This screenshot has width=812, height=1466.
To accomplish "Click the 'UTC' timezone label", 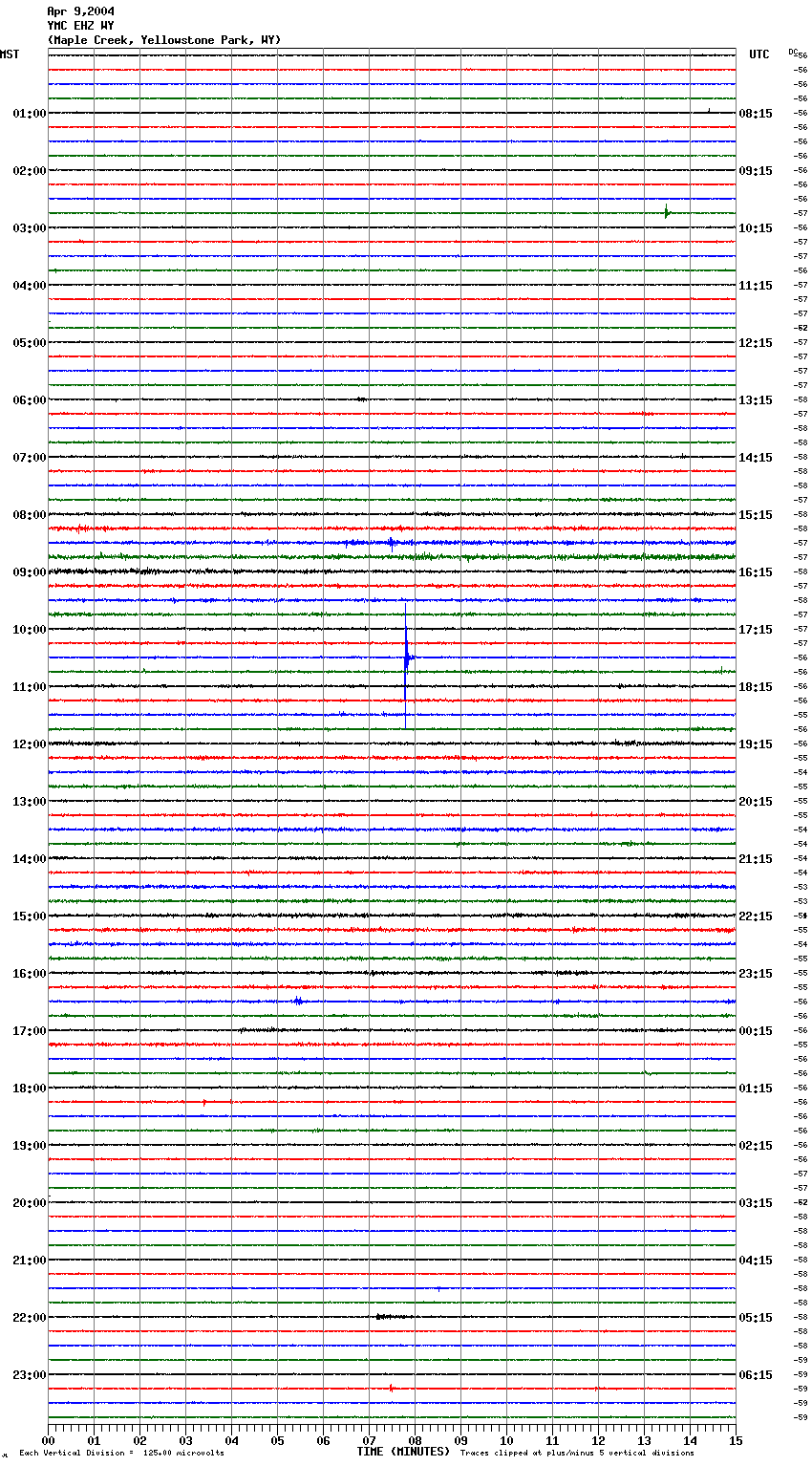I will tap(759, 54).
